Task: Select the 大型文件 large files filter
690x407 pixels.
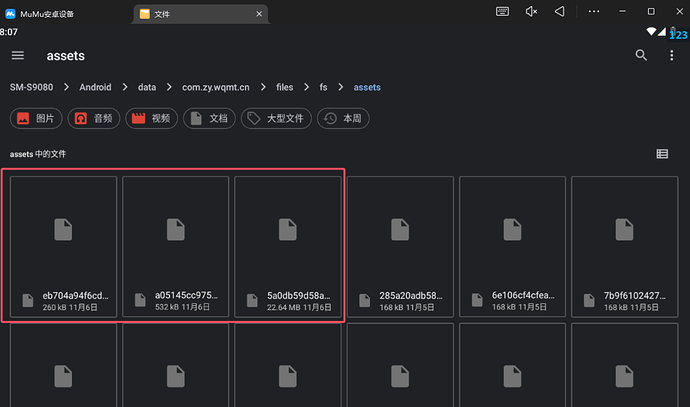Action: tap(275, 118)
